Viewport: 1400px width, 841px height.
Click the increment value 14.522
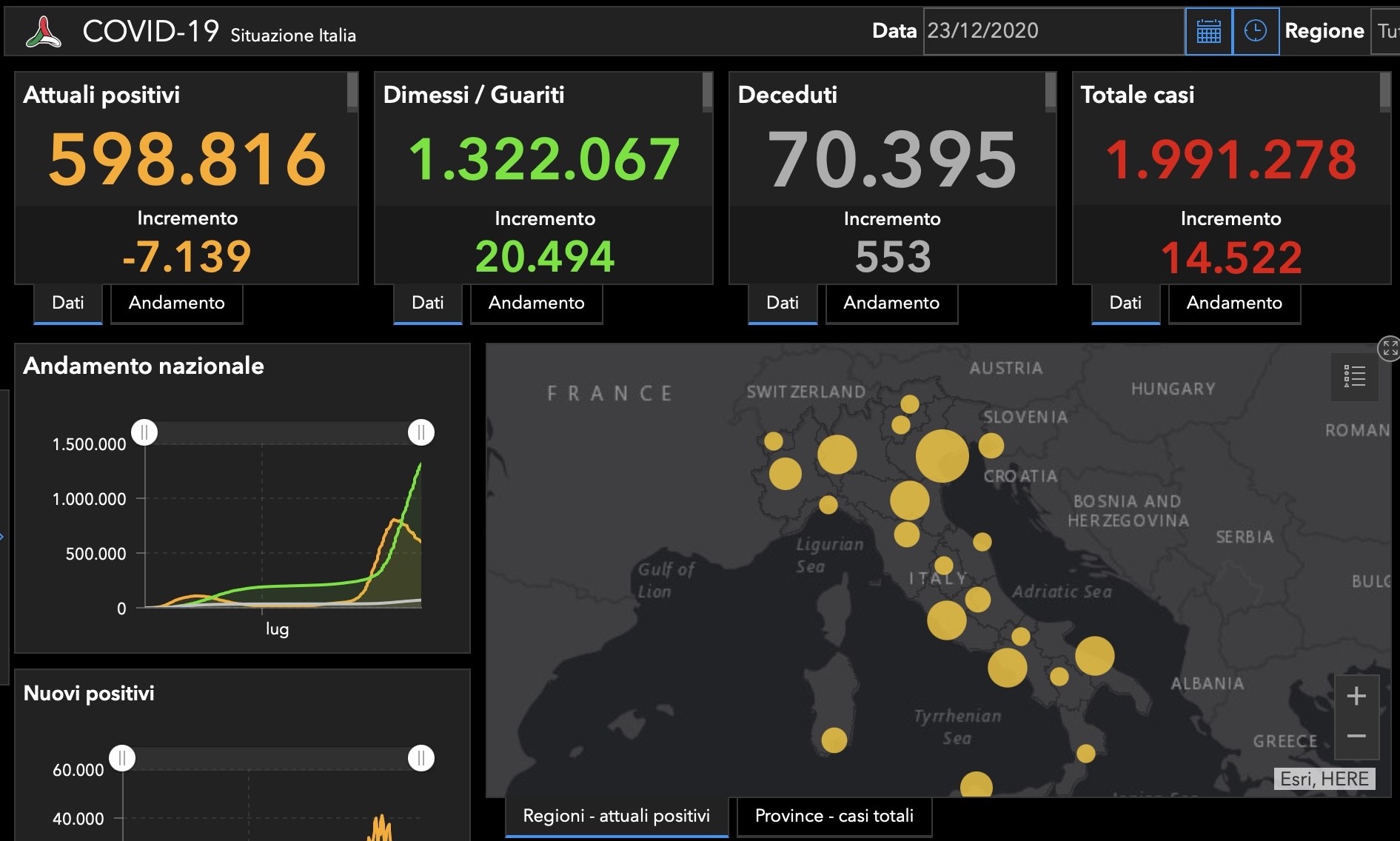tap(1231, 258)
